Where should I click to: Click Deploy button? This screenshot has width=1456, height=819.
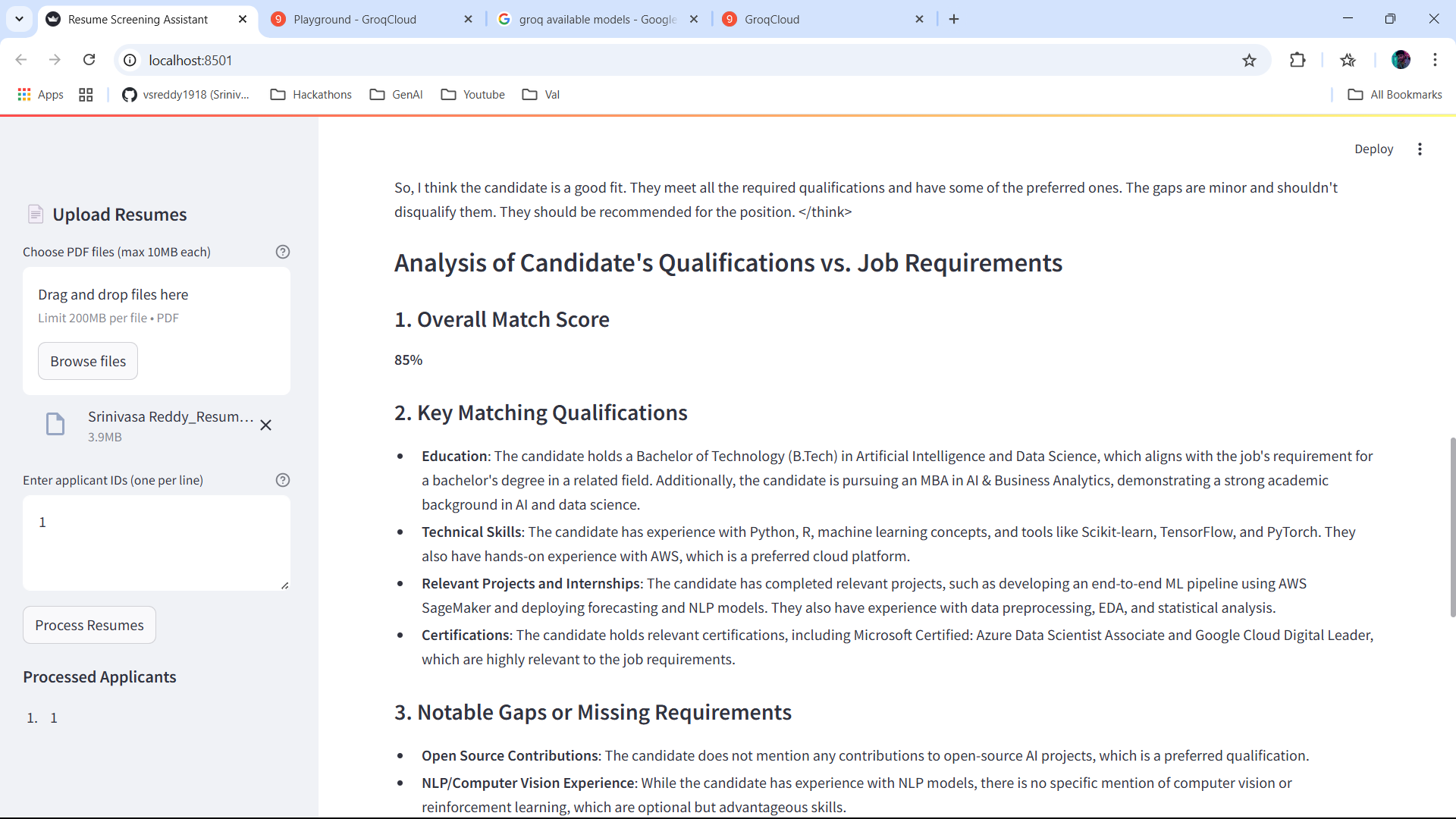(x=1373, y=149)
